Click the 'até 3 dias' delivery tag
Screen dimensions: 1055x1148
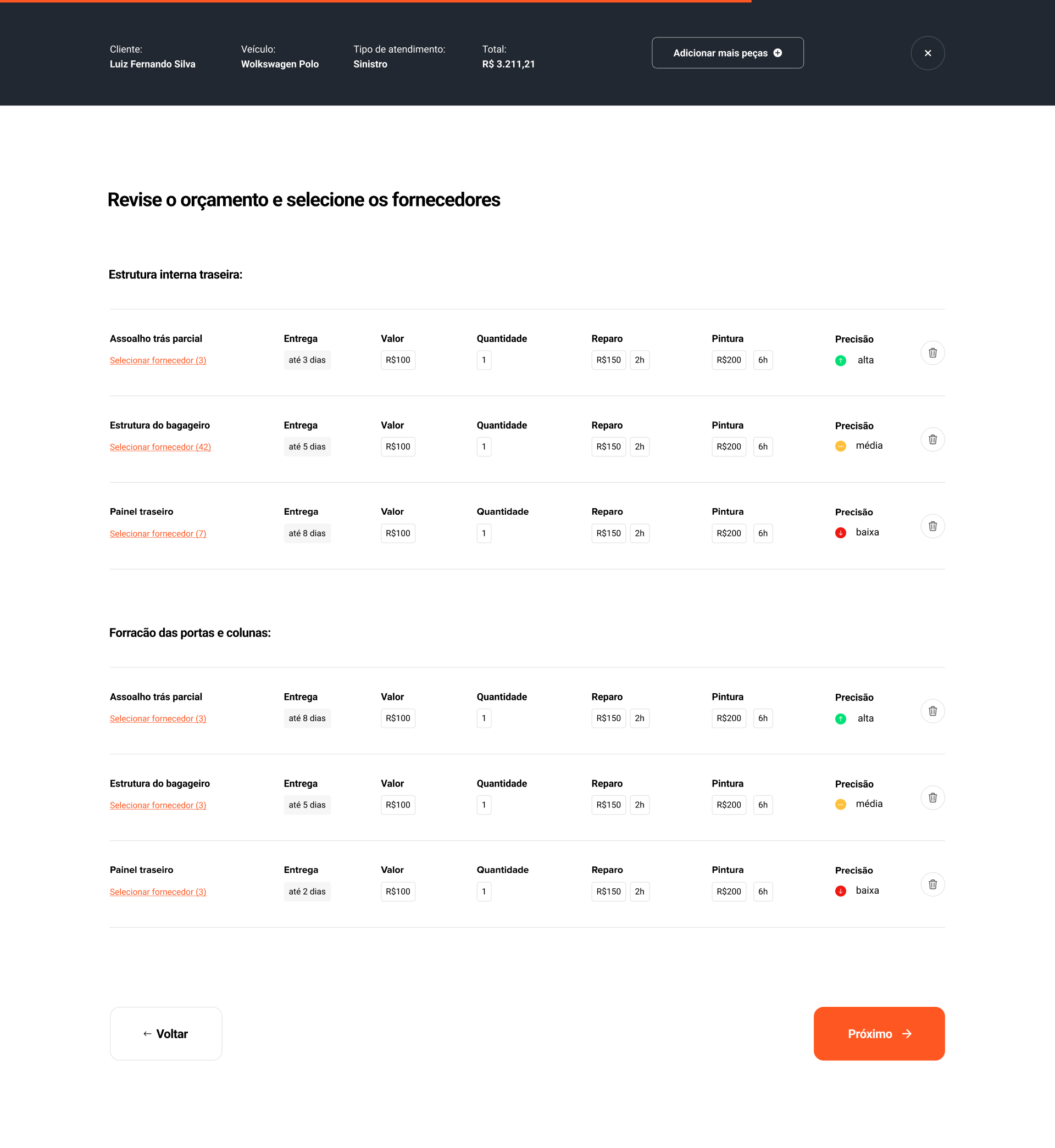[307, 360]
